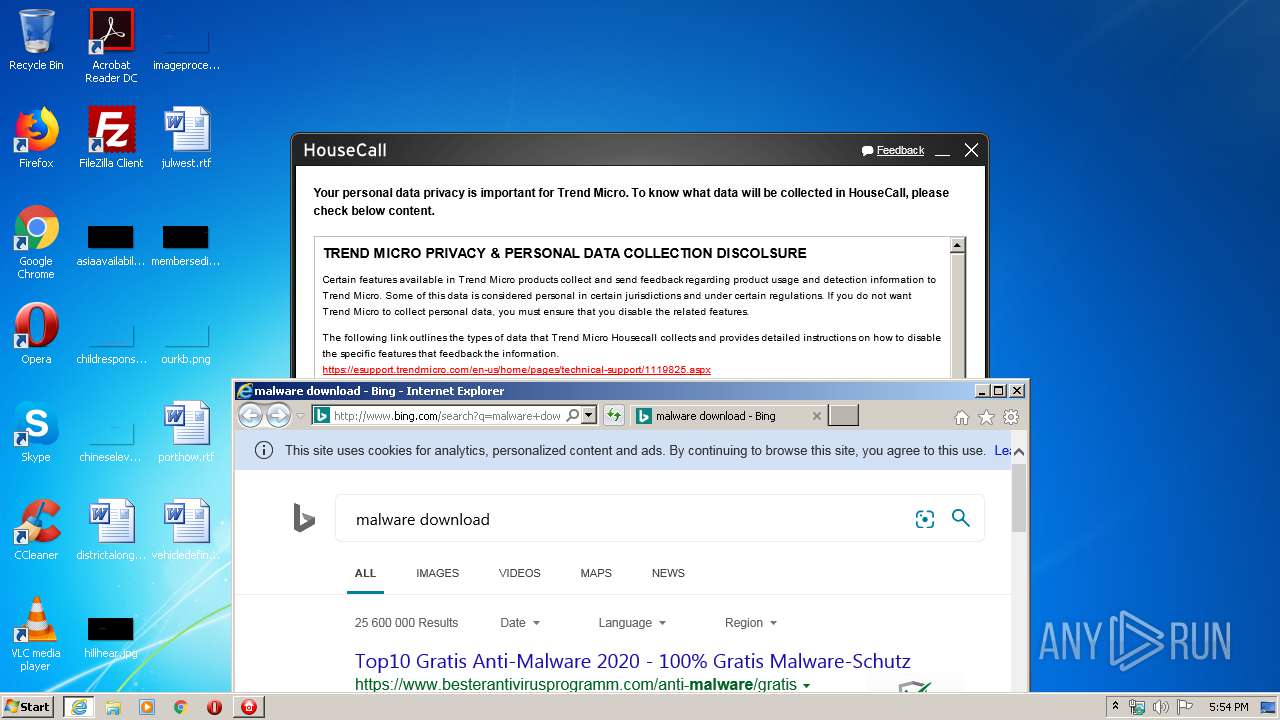
Task: Launch CCleaner desktop shortcut
Action: tap(36, 530)
